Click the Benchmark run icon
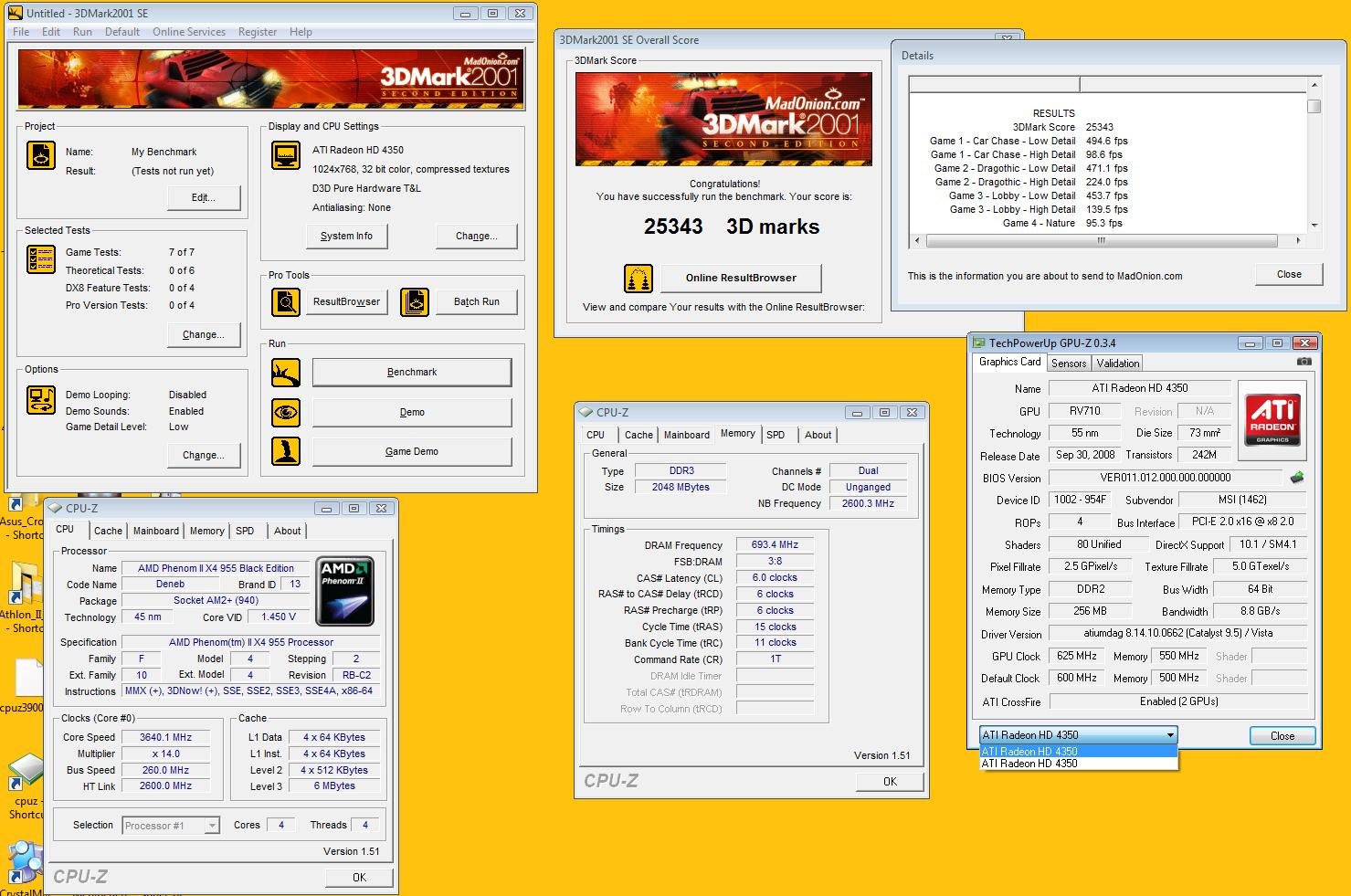1351x896 pixels. [x=286, y=373]
